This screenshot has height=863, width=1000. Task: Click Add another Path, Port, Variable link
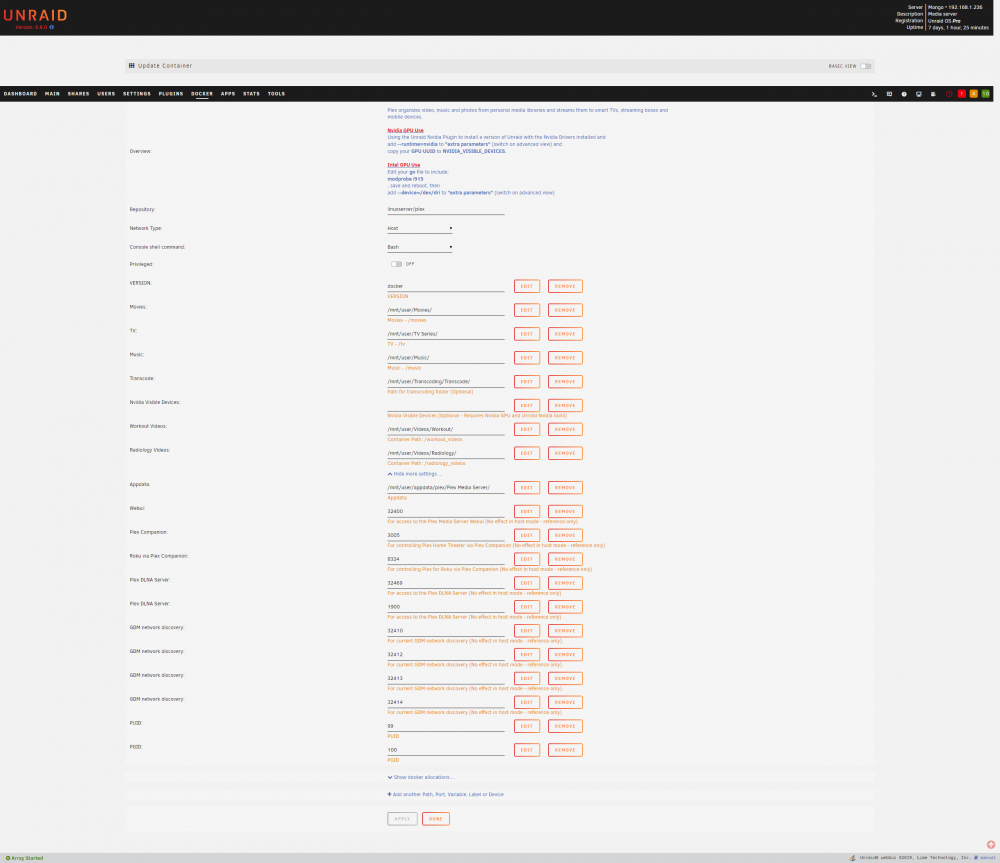[446, 795]
